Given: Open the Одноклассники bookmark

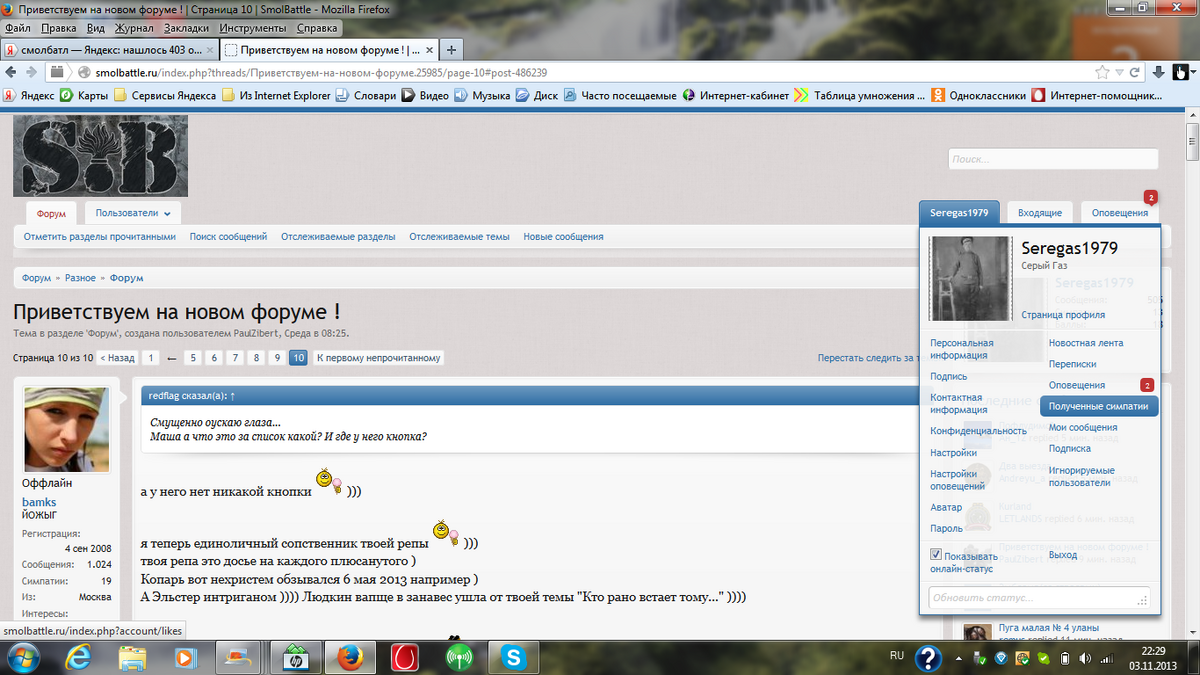Looking at the screenshot, I should coord(979,96).
